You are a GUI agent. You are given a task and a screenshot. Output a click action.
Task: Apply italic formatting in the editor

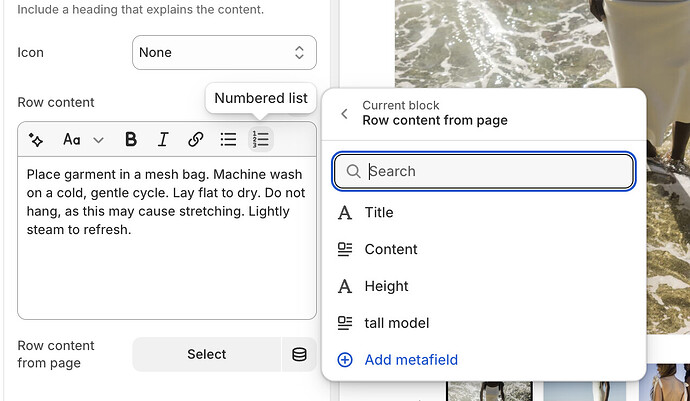[163, 140]
